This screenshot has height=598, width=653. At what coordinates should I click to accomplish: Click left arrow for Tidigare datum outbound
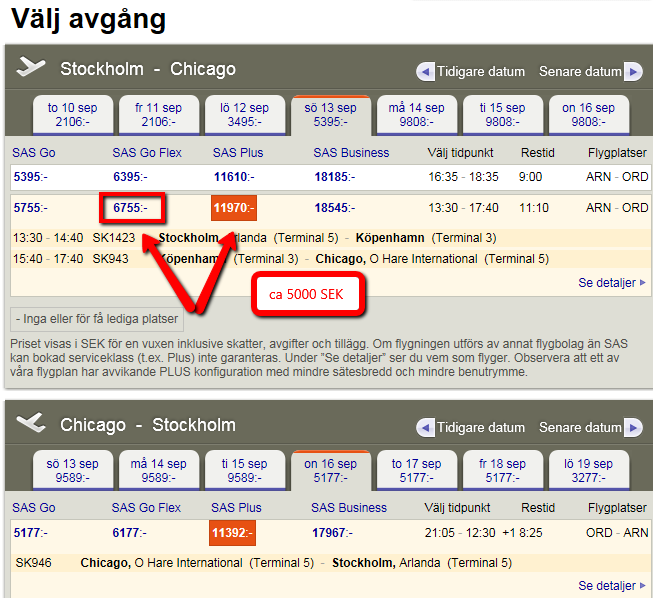425,72
